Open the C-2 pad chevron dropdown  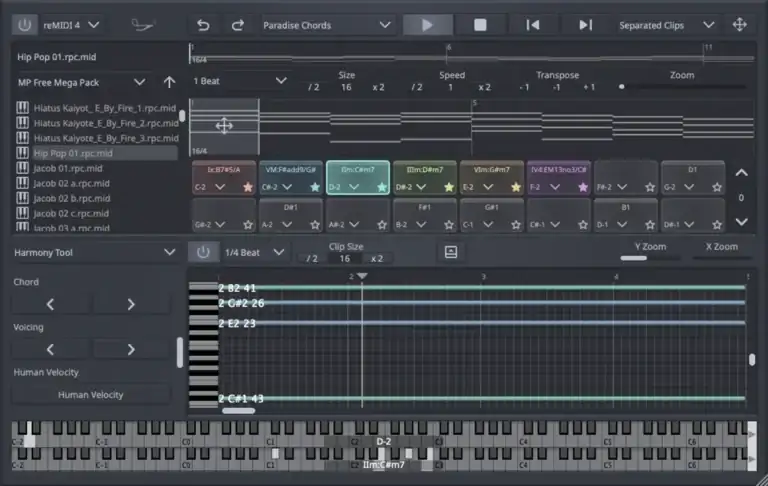[220, 187]
